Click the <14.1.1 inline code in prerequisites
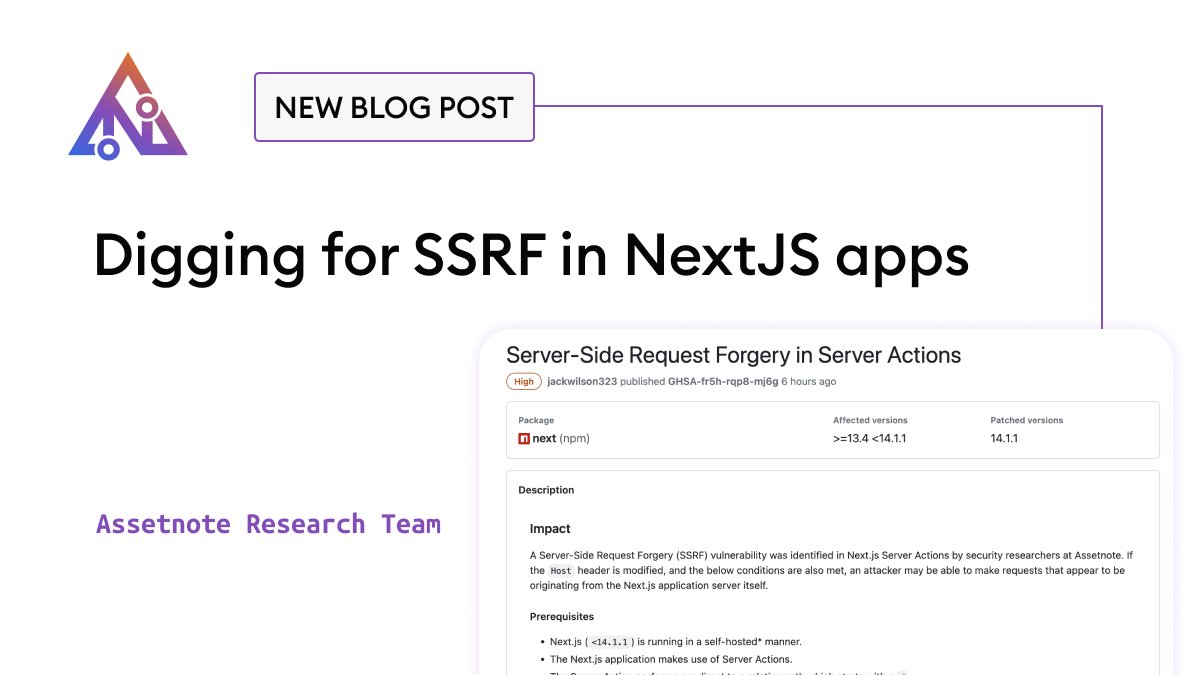1200x675 pixels. click(x=611, y=642)
